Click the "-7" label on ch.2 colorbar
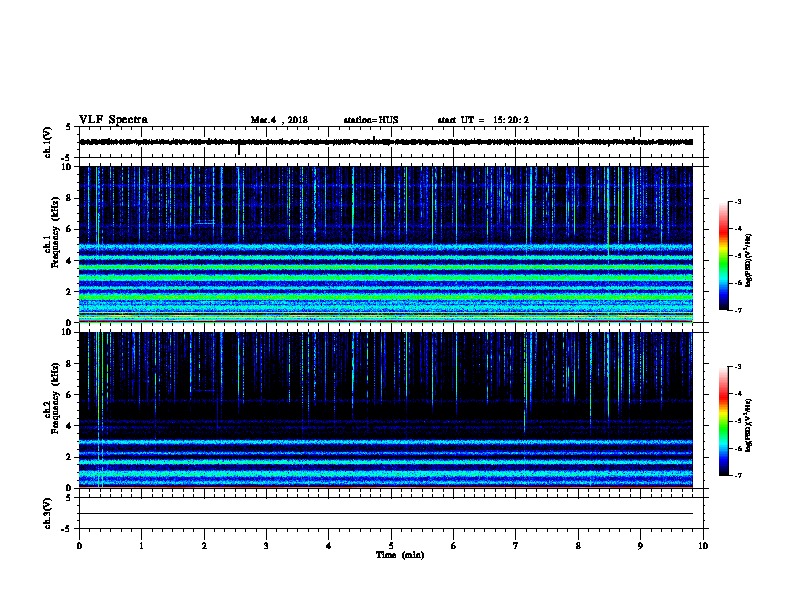This screenshot has height=612, width=792. pyautogui.click(x=737, y=475)
